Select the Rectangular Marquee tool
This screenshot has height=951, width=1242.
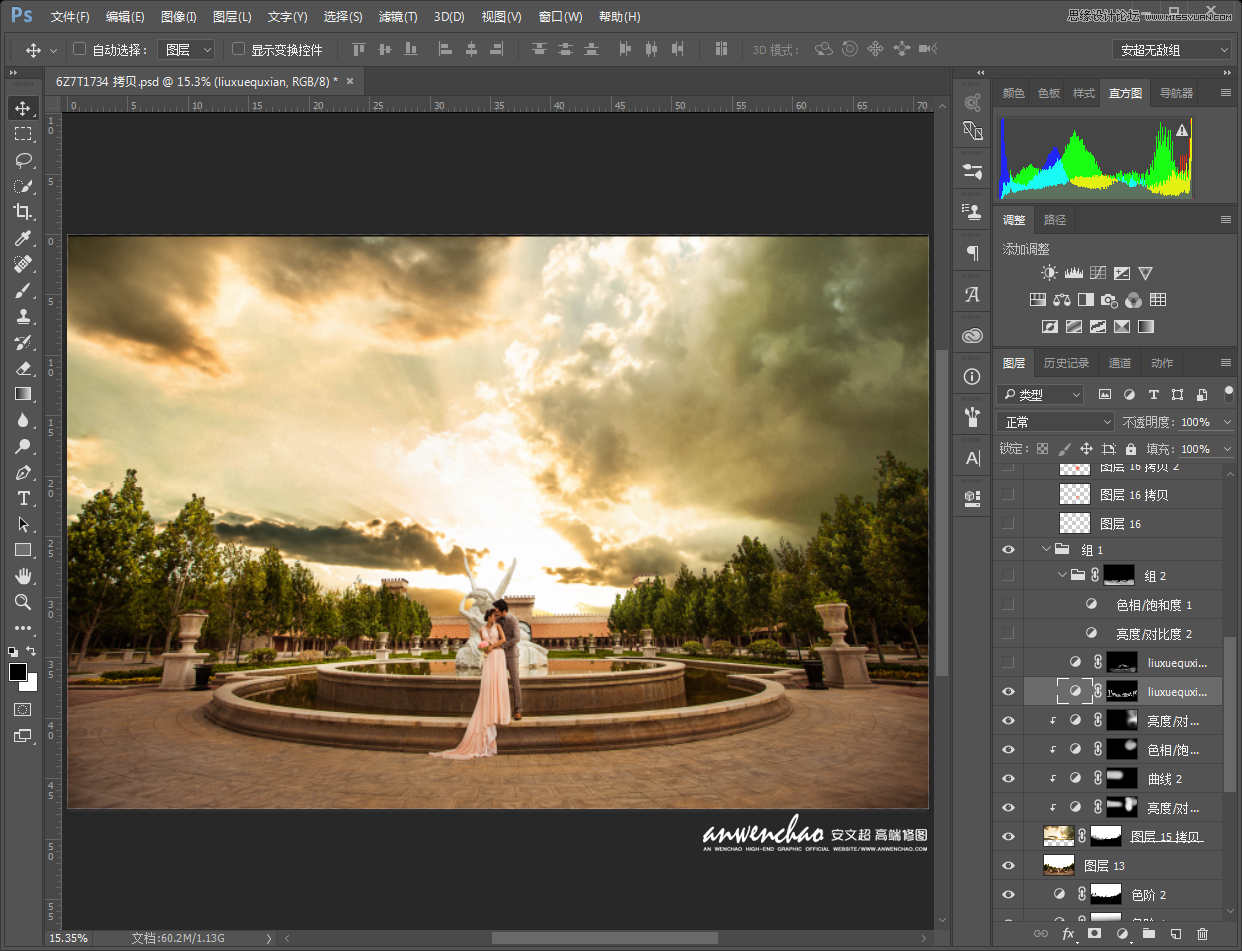tap(22, 134)
